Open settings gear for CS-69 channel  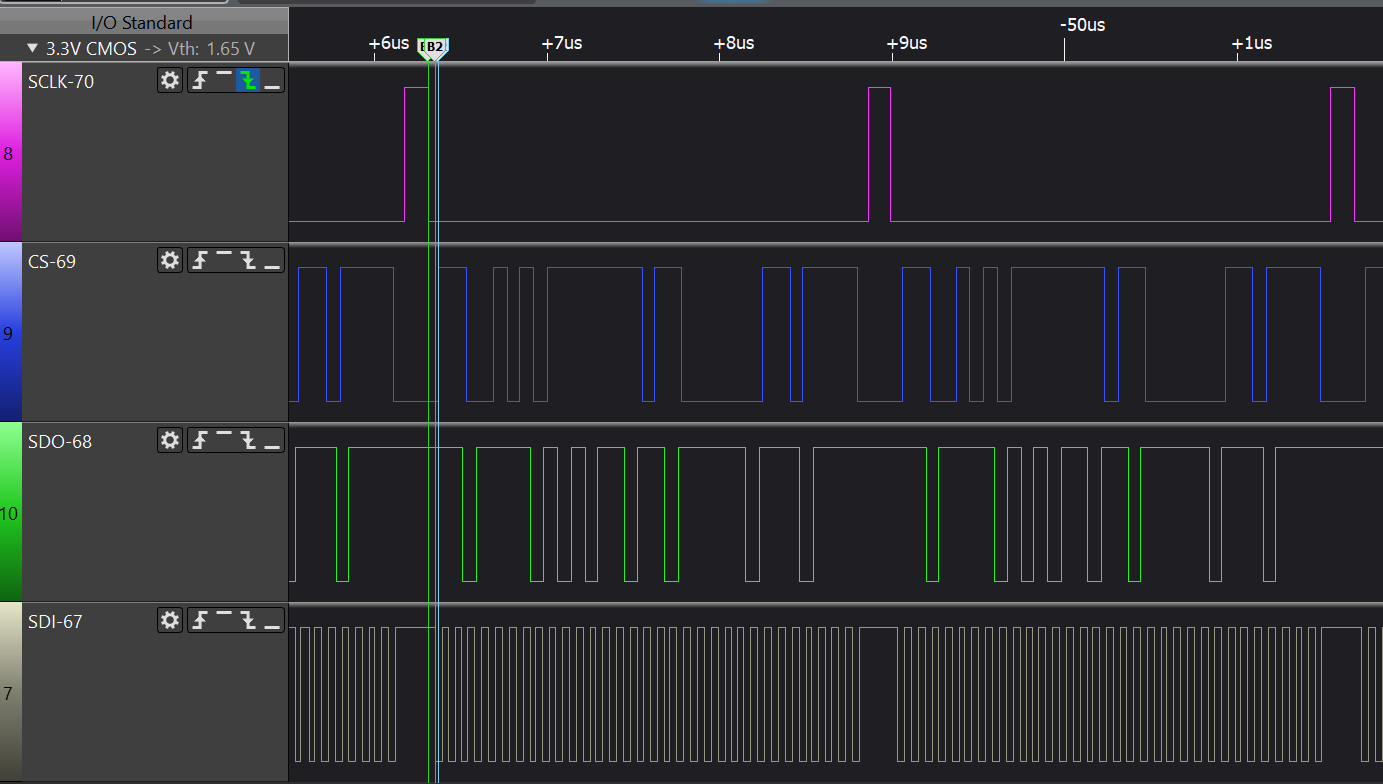point(170,261)
